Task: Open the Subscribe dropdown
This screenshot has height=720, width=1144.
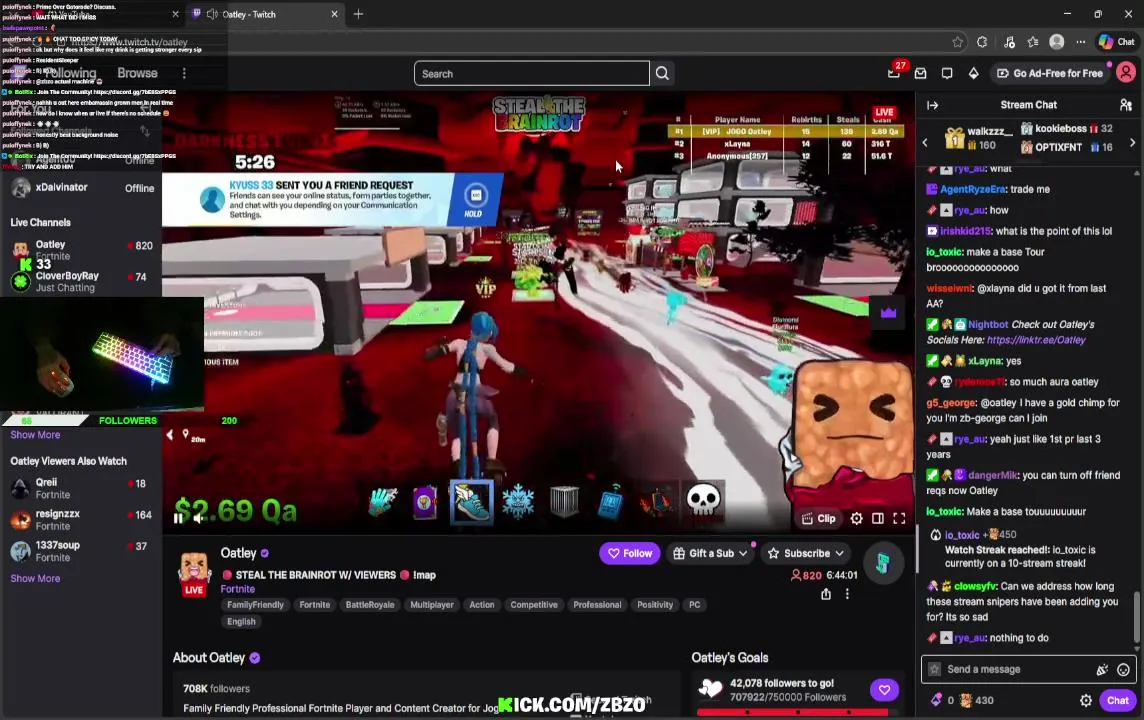Action: pyautogui.click(x=806, y=554)
